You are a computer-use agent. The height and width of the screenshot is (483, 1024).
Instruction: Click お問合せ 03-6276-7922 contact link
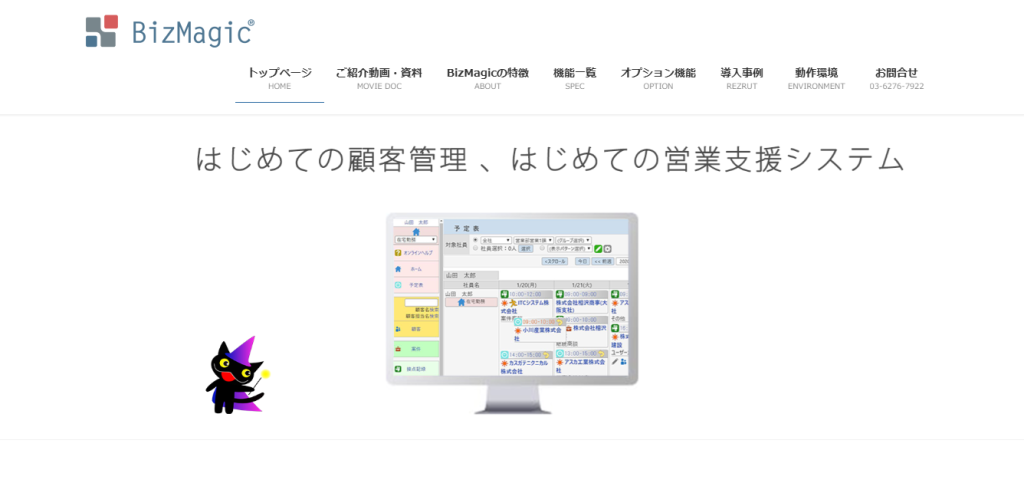point(897,78)
